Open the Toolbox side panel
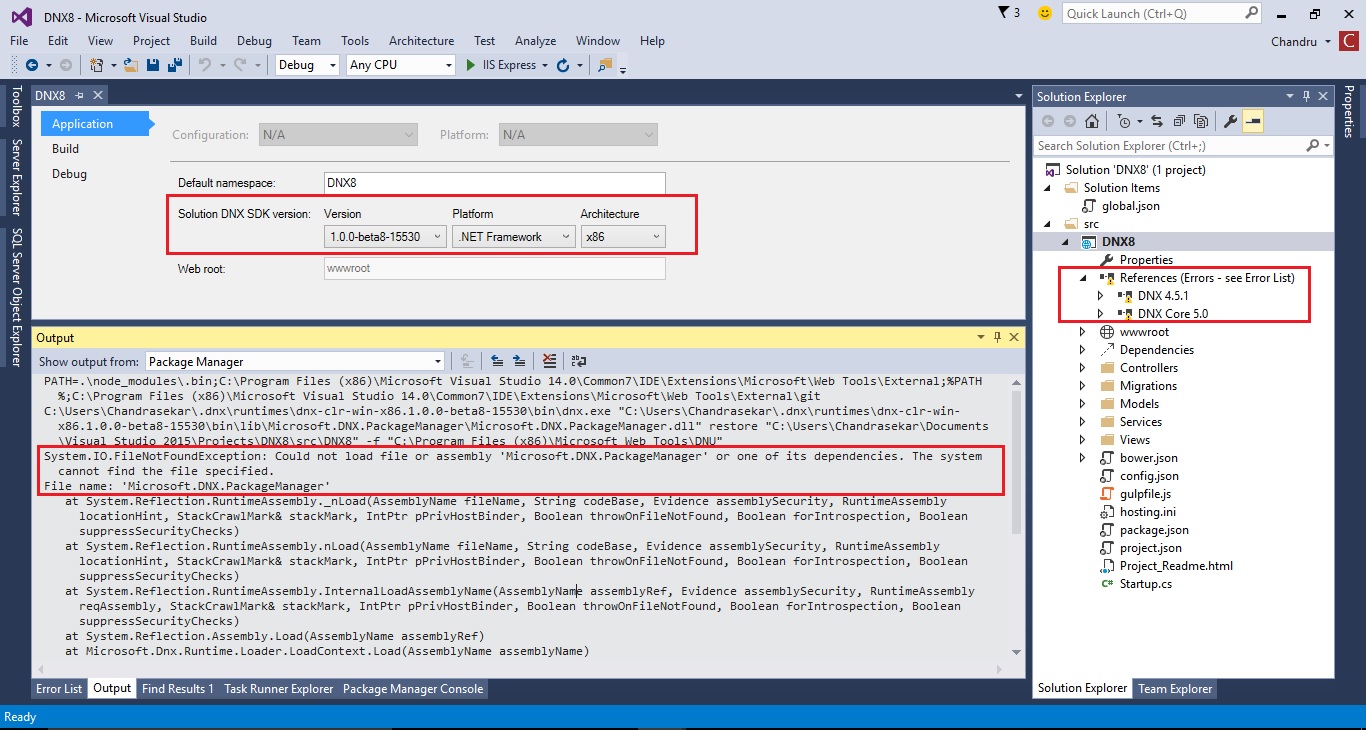 tap(16, 106)
